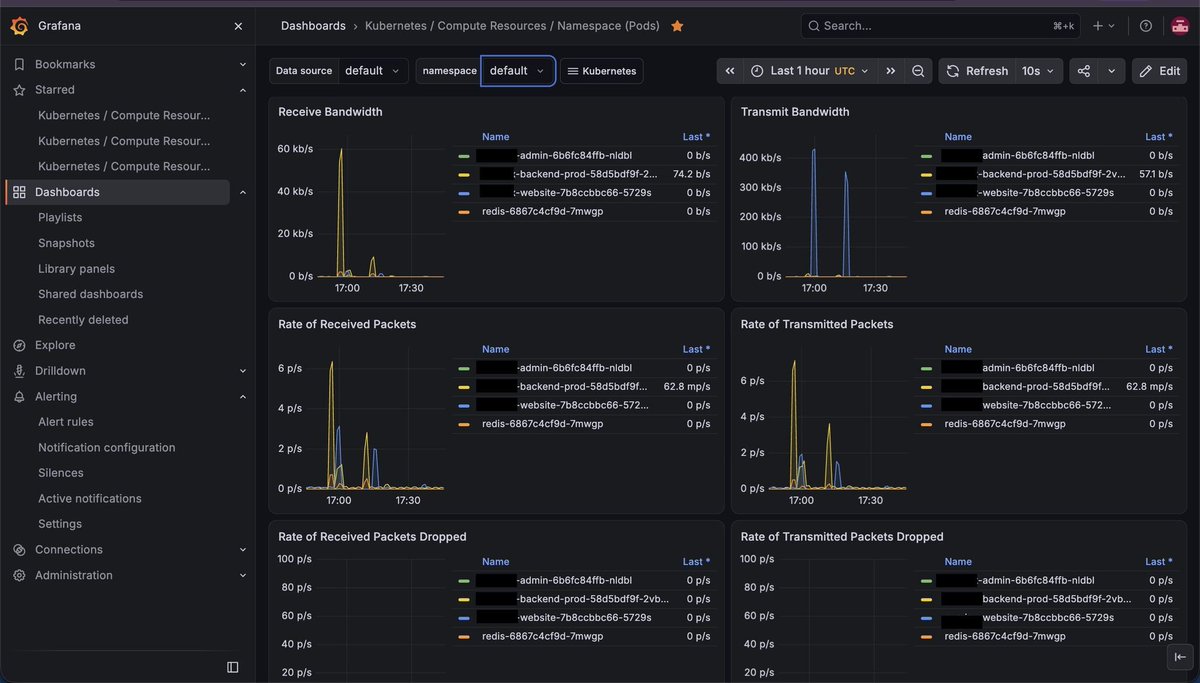Open Library panels in the sidebar
The width and height of the screenshot is (1200, 683).
76,269
